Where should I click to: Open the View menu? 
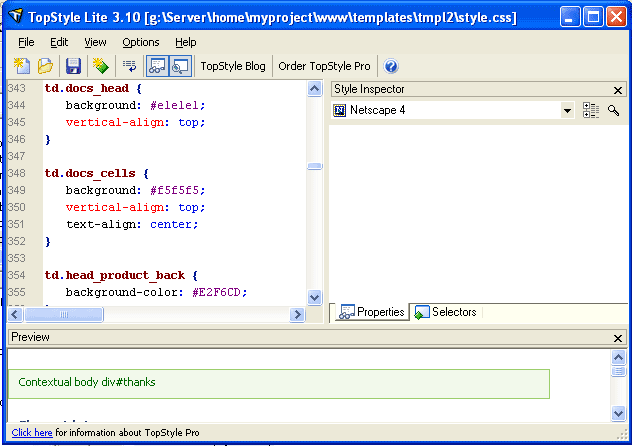pos(95,42)
